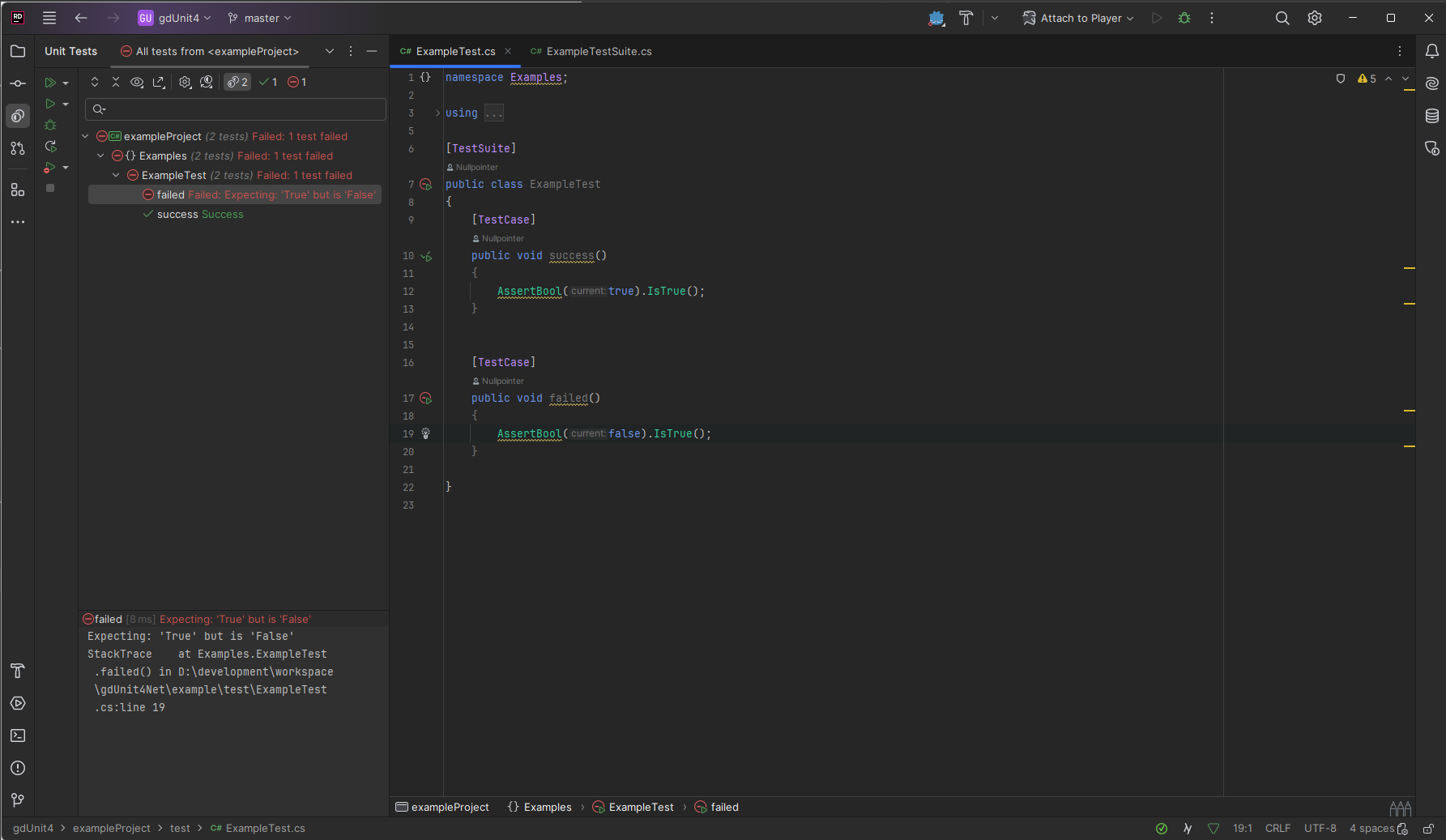1446x840 pixels.
Task: Open the Terminal tool window icon
Action: click(18, 736)
